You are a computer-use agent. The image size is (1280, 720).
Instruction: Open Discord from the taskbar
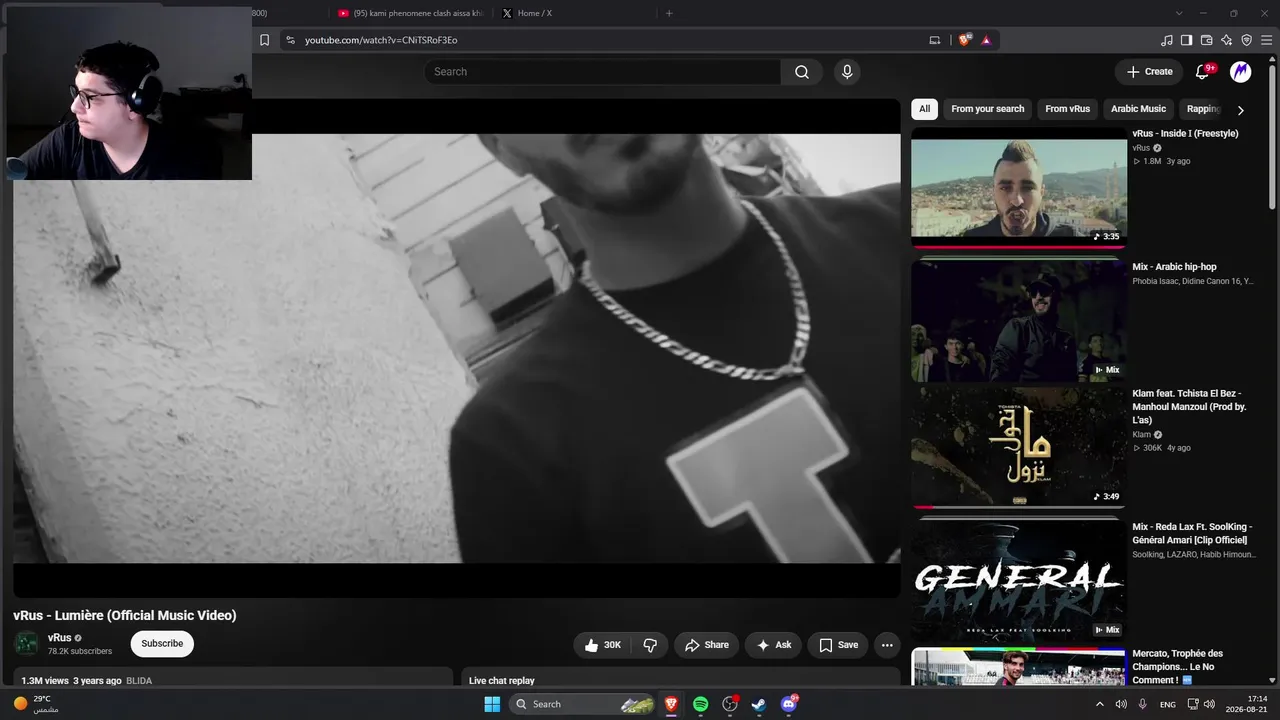pyautogui.click(x=788, y=704)
